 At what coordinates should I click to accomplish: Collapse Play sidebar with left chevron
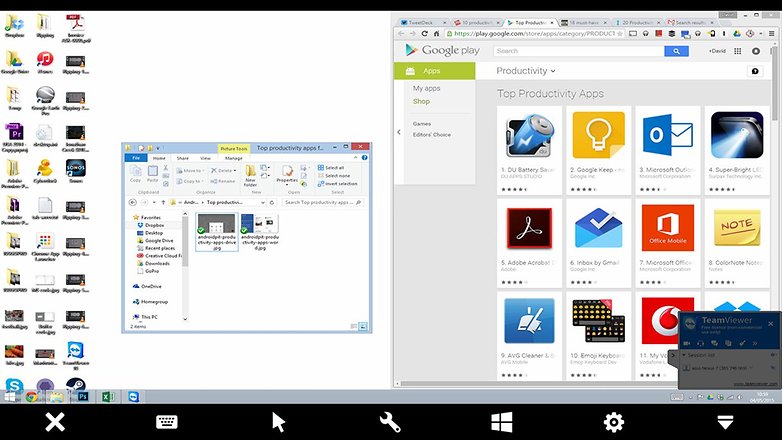pyautogui.click(x=398, y=132)
